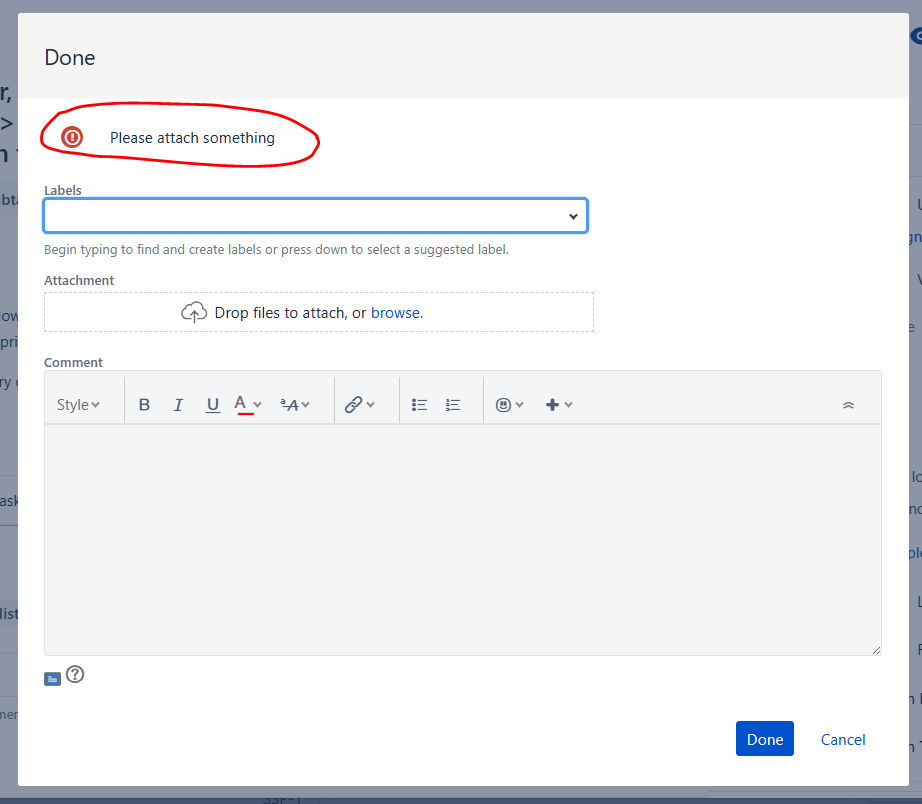The width and height of the screenshot is (922, 804).
Task: Click the 'Please attach something' error text
Action: pyautogui.click(x=192, y=138)
